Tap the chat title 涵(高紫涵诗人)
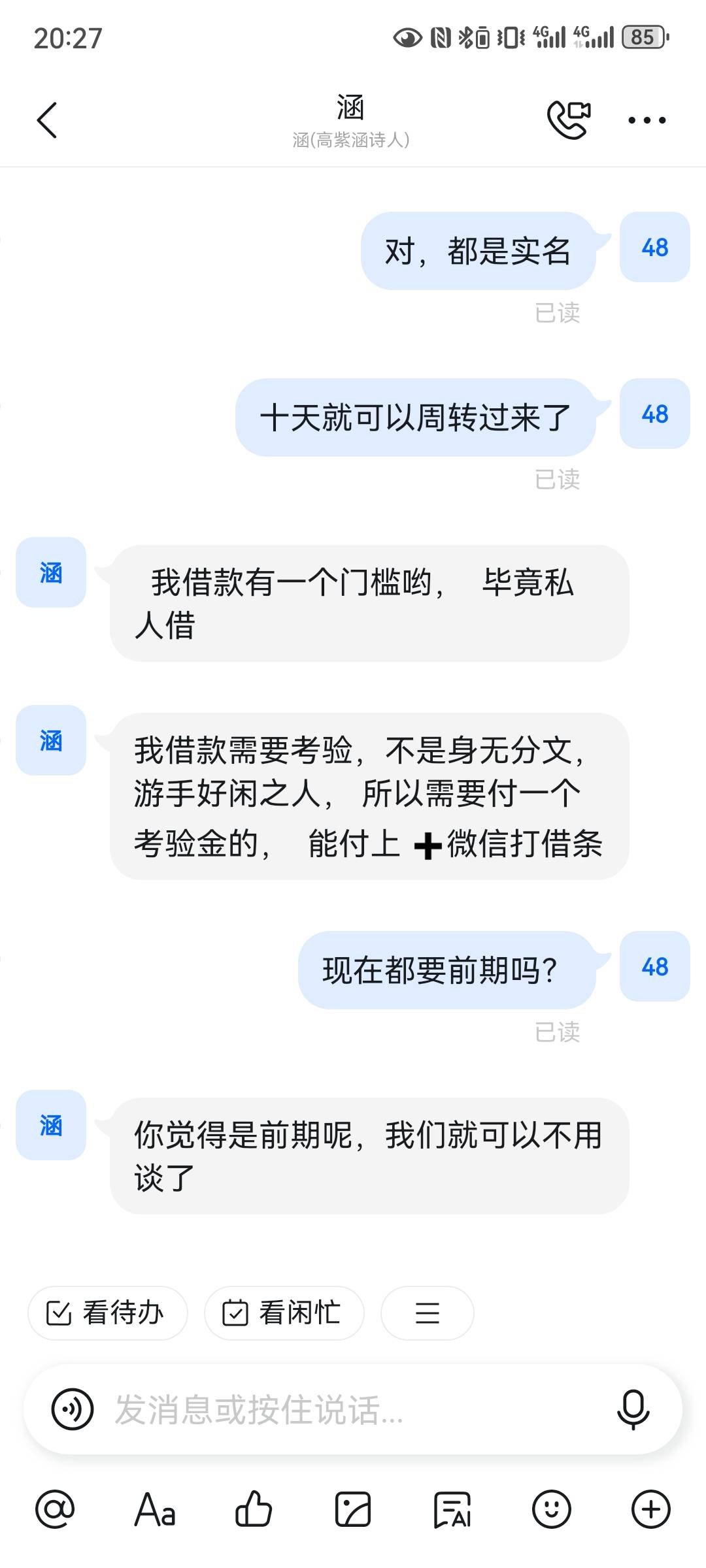 pyautogui.click(x=351, y=140)
